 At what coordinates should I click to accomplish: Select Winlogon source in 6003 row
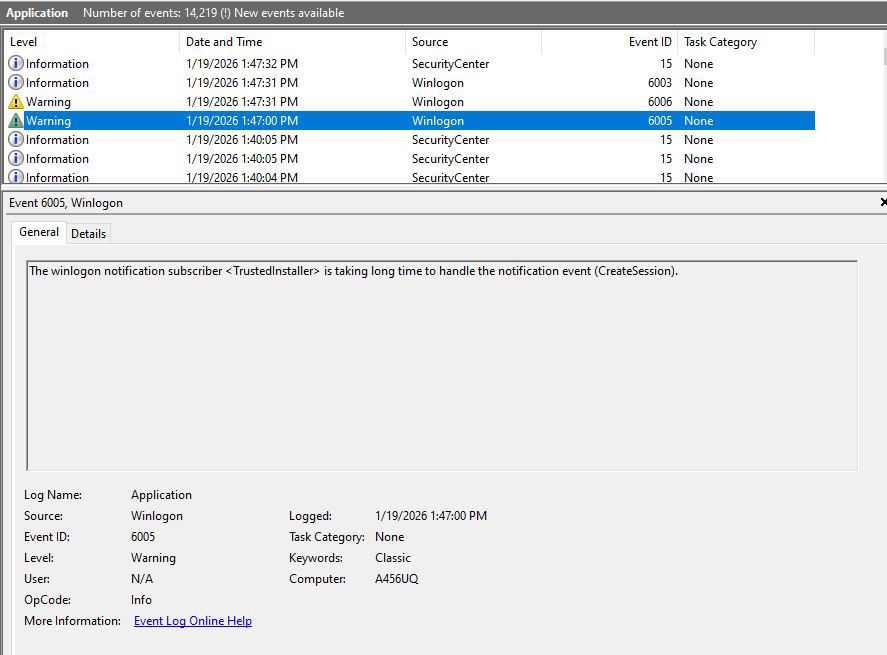click(x=438, y=83)
